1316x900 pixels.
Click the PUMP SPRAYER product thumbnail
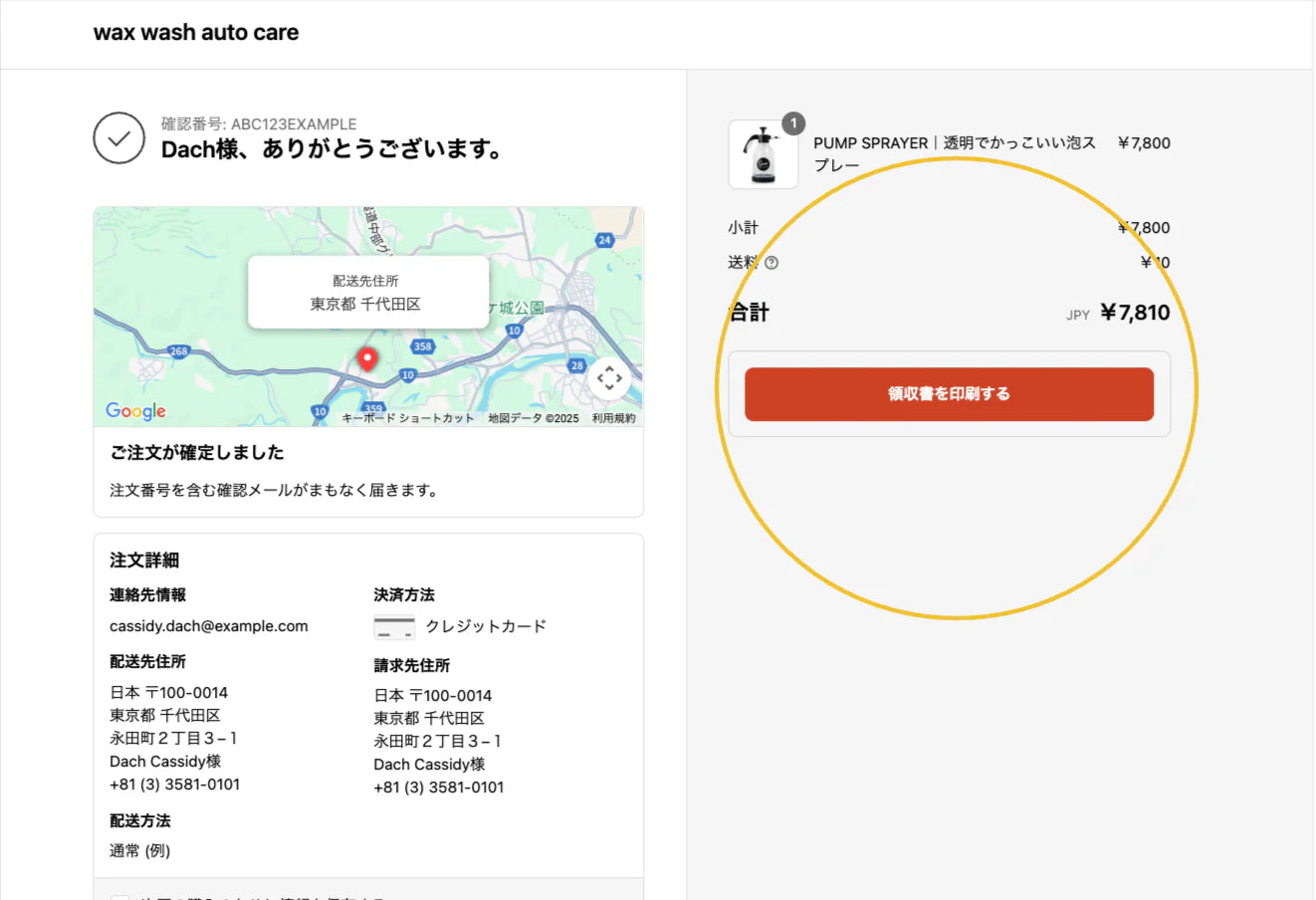point(763,155)
